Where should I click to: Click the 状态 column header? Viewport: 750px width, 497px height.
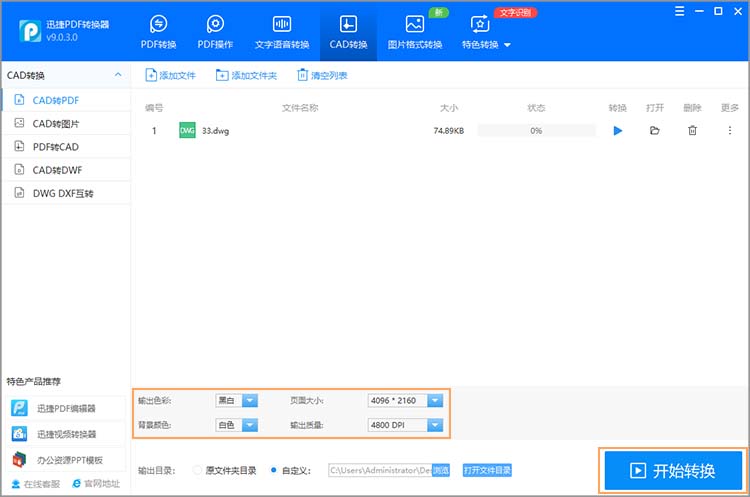[x=536, y=108]
